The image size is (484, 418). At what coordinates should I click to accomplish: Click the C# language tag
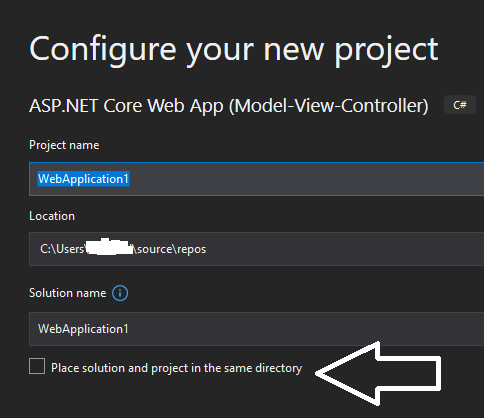(460, 105)
